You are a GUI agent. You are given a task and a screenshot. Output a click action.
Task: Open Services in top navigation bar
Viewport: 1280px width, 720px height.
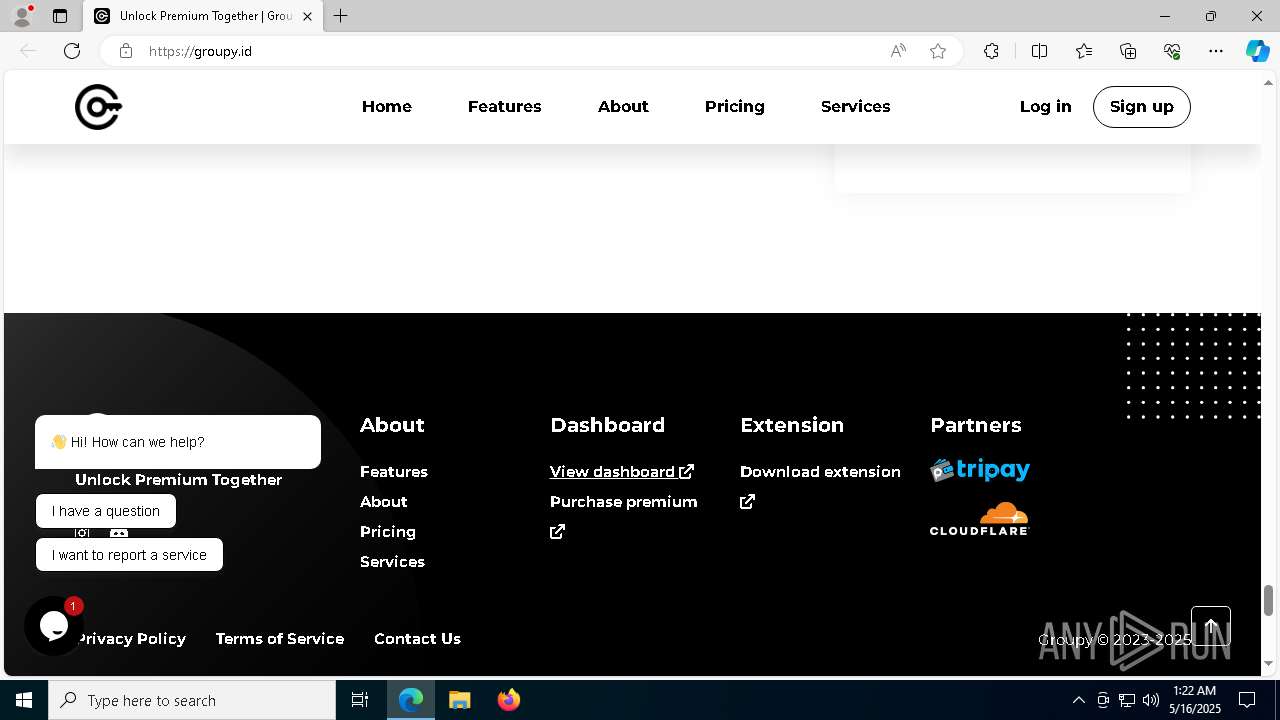tap(855, 106)
